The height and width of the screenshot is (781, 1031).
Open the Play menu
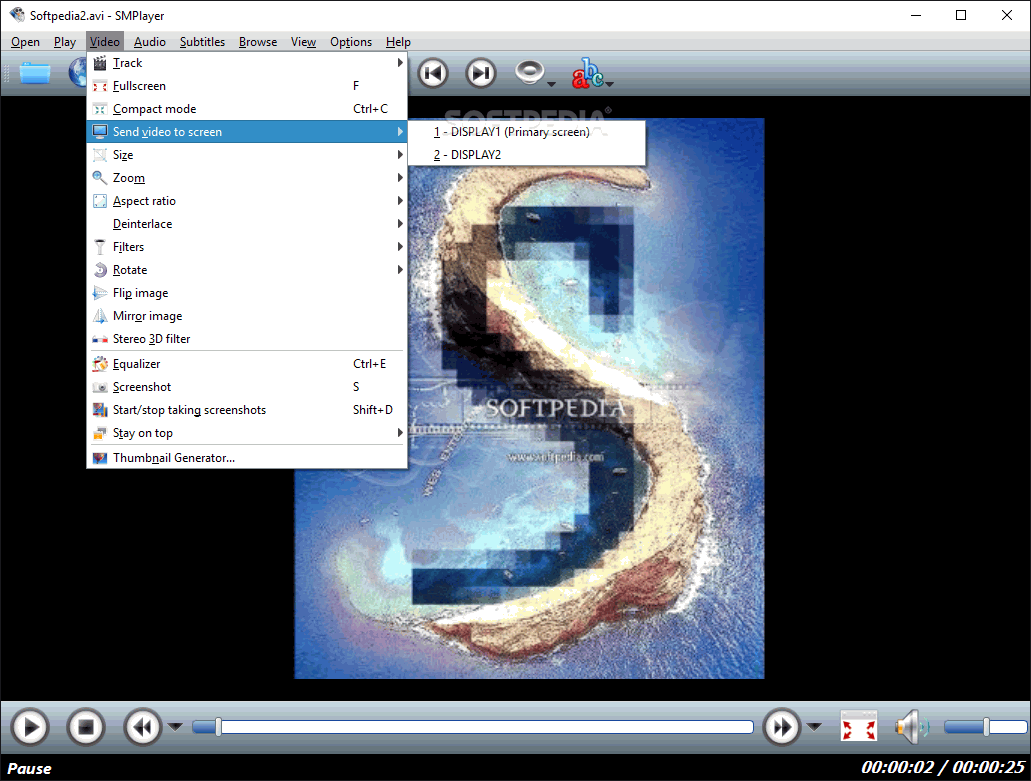(x=64, y=42)
